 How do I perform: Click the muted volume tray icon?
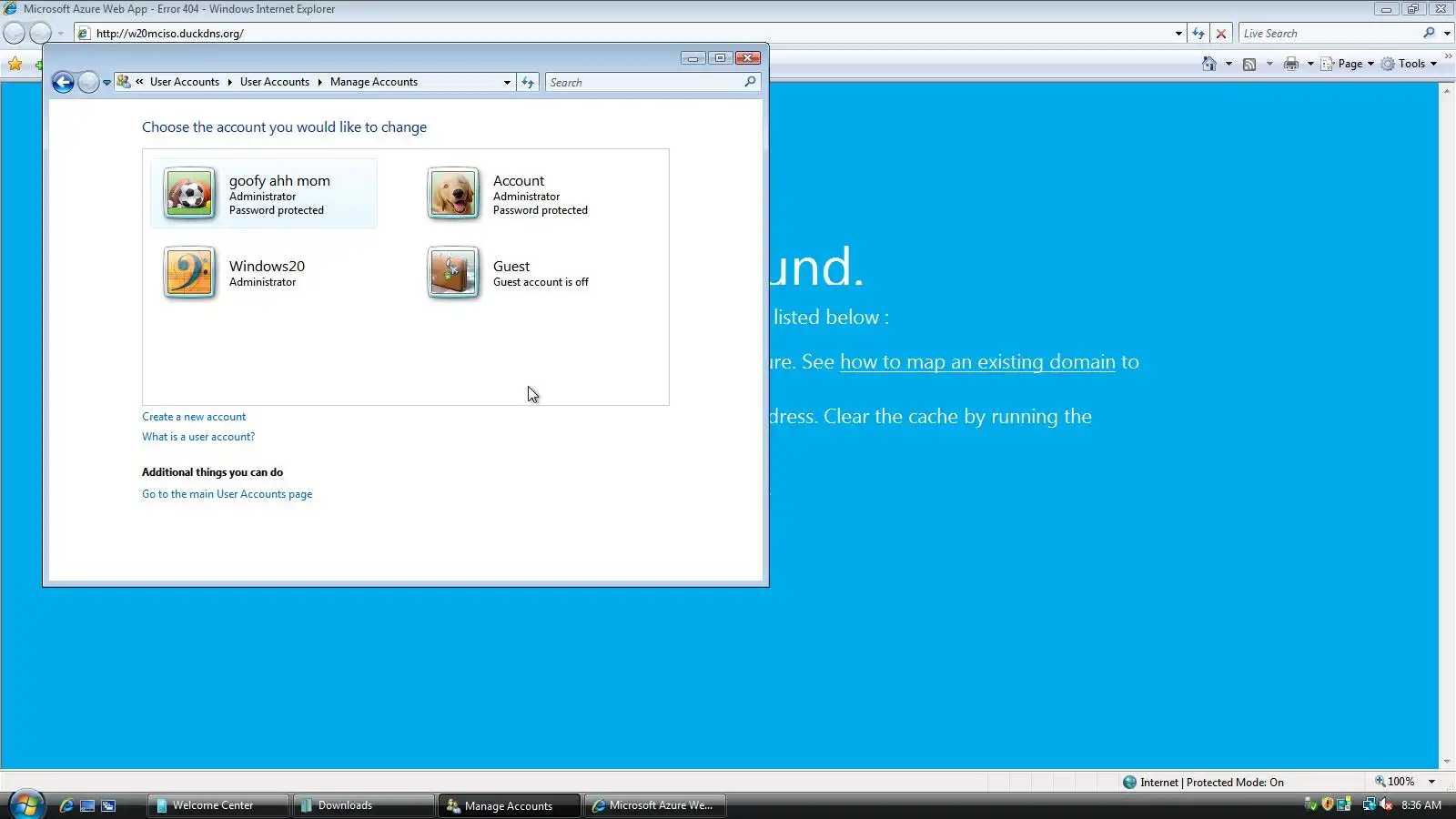coord(1386,804)
